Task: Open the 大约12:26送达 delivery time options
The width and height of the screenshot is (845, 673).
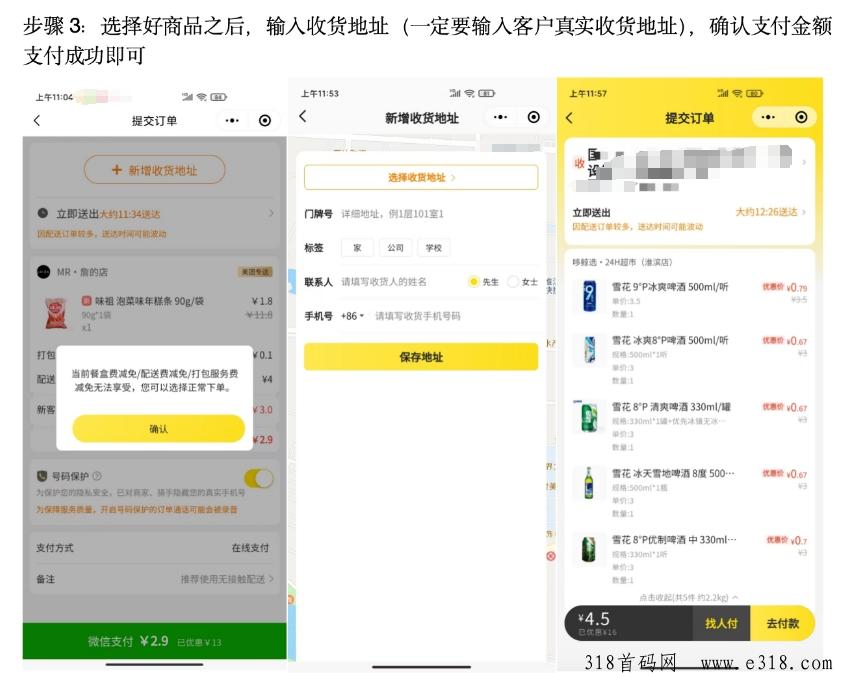Action: pyautogui.click(x=771, y=212)
